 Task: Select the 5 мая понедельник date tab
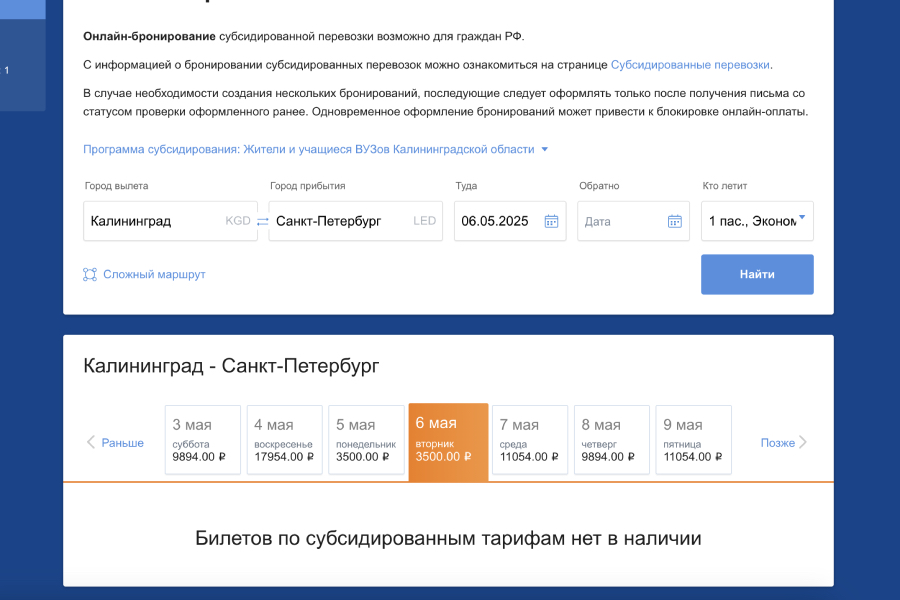pyautogui.click(x=366, y=439)
